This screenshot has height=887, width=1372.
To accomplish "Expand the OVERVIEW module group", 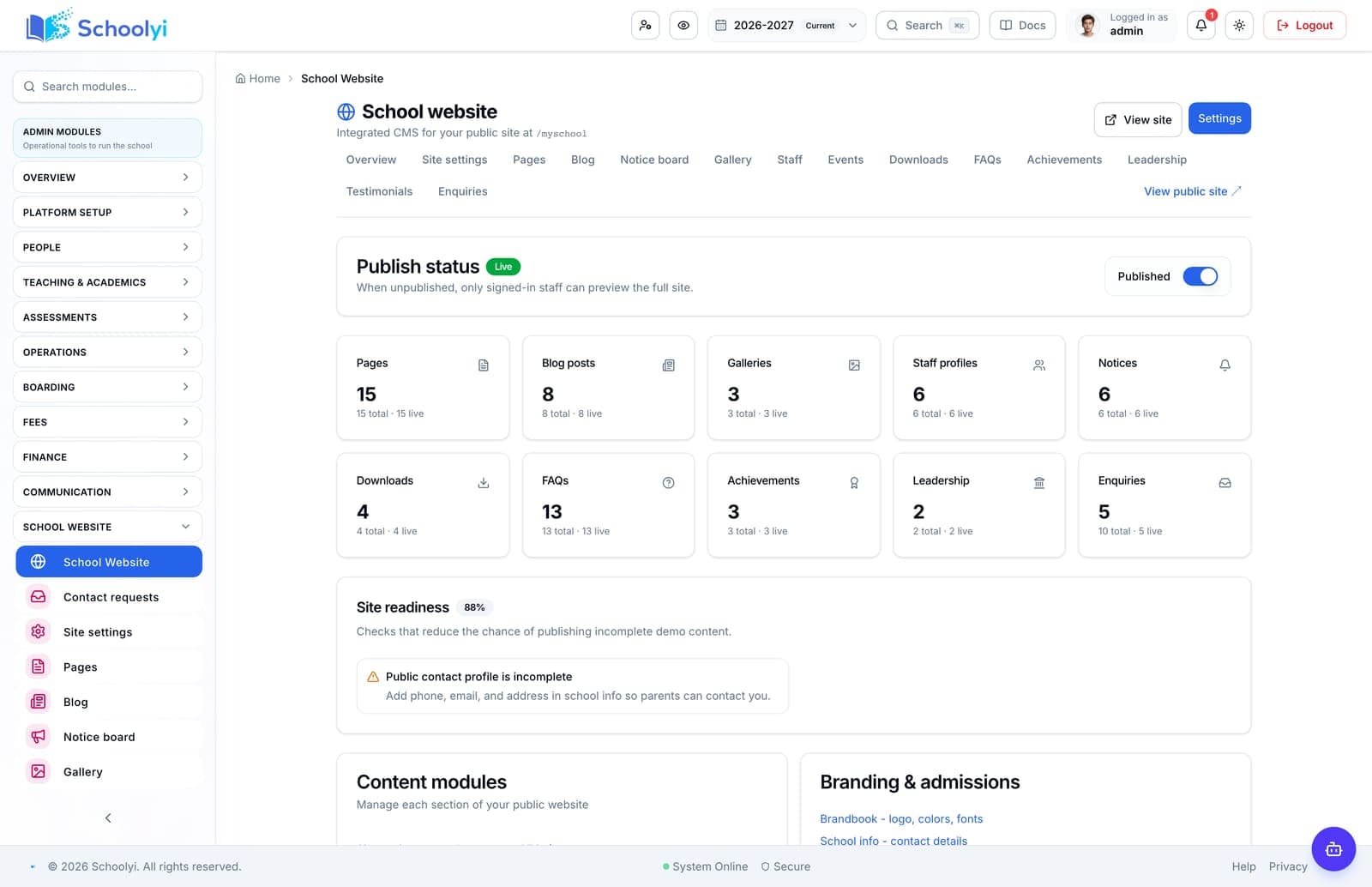I will click(107, 178).
